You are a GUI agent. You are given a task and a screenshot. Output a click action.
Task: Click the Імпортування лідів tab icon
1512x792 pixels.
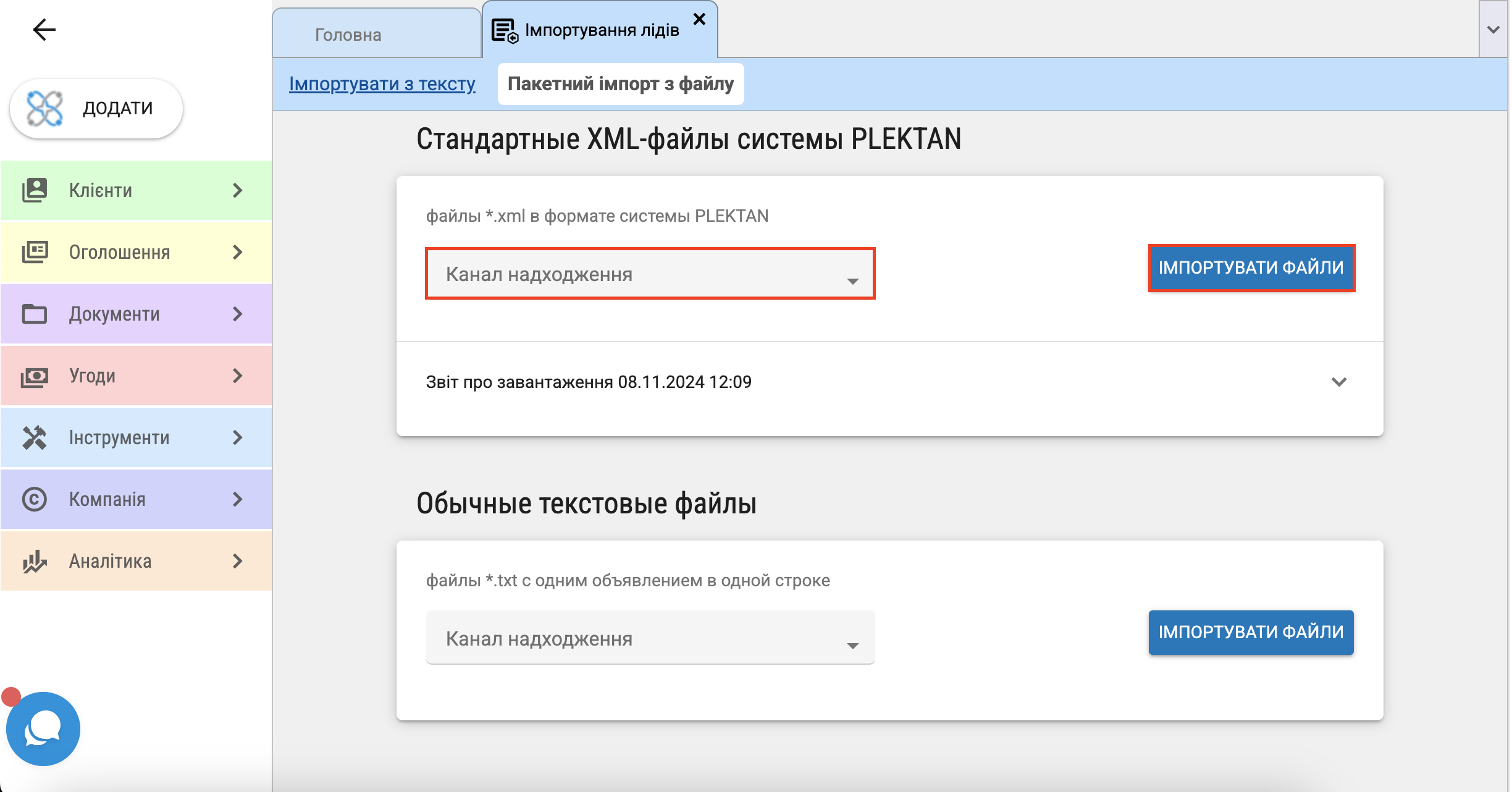(x=505, y=31)
